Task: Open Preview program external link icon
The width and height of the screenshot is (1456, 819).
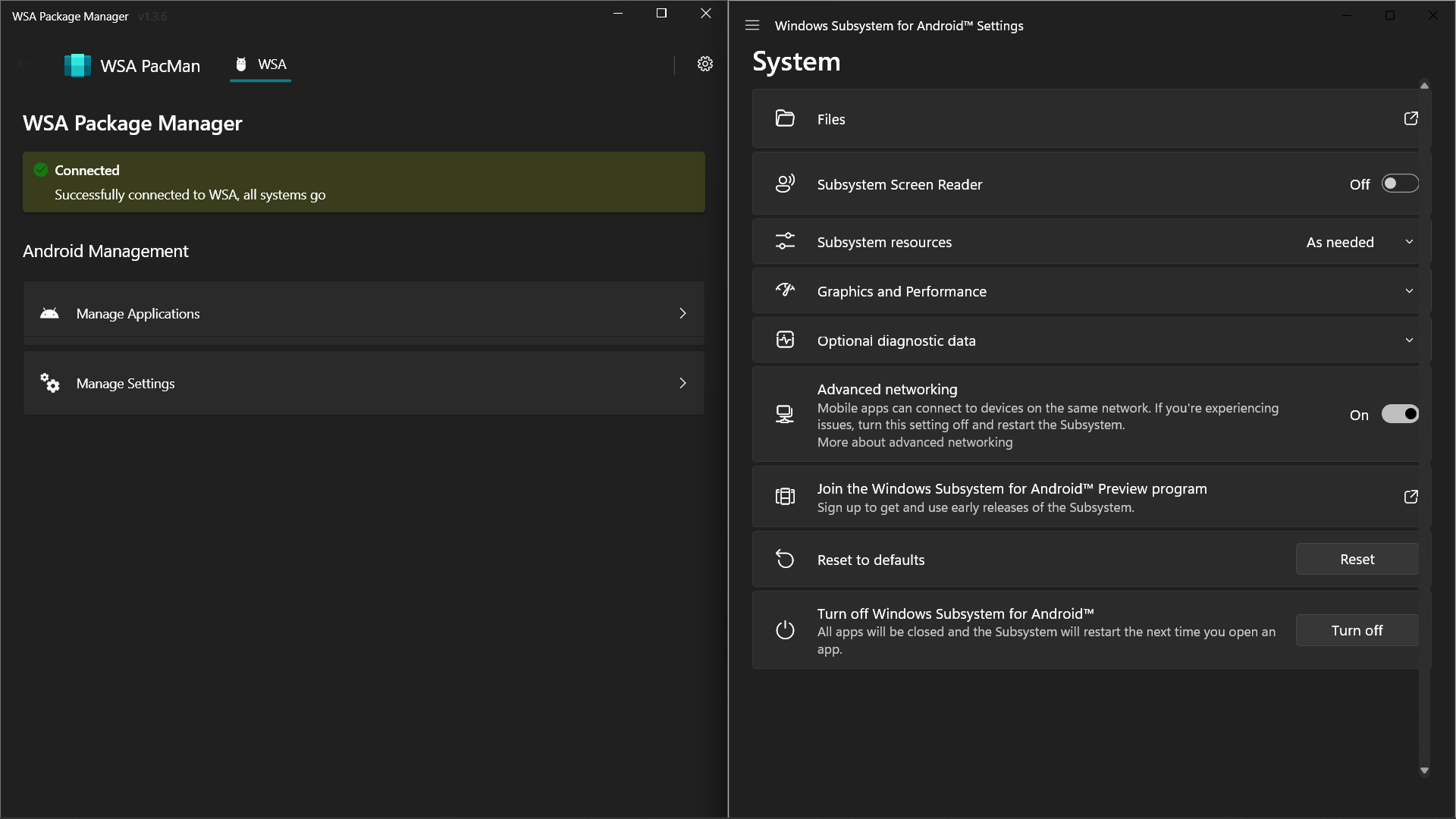Action: click(1410, 497)
